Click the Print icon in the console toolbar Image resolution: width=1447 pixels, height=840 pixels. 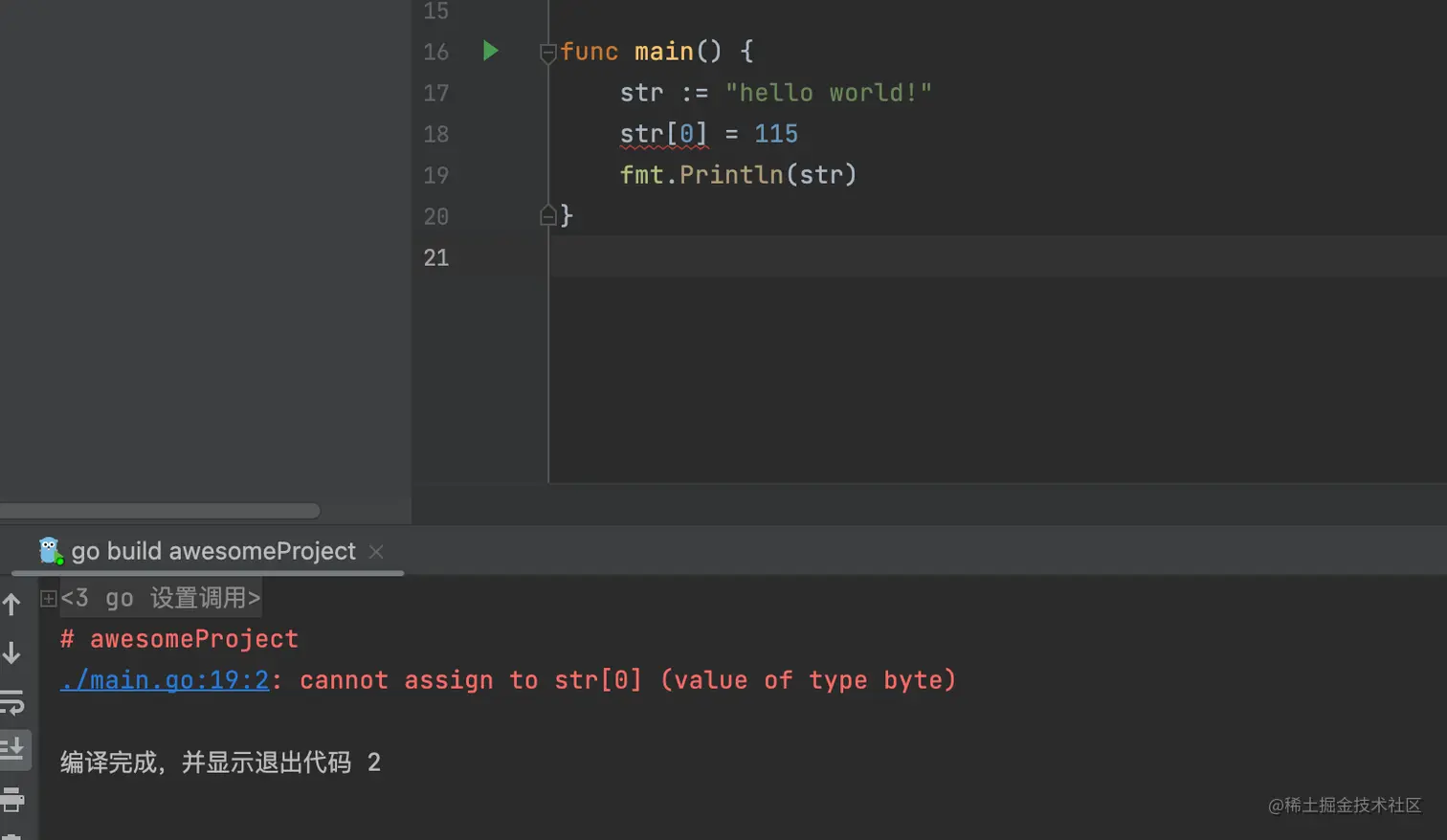(x=12, y=799)
